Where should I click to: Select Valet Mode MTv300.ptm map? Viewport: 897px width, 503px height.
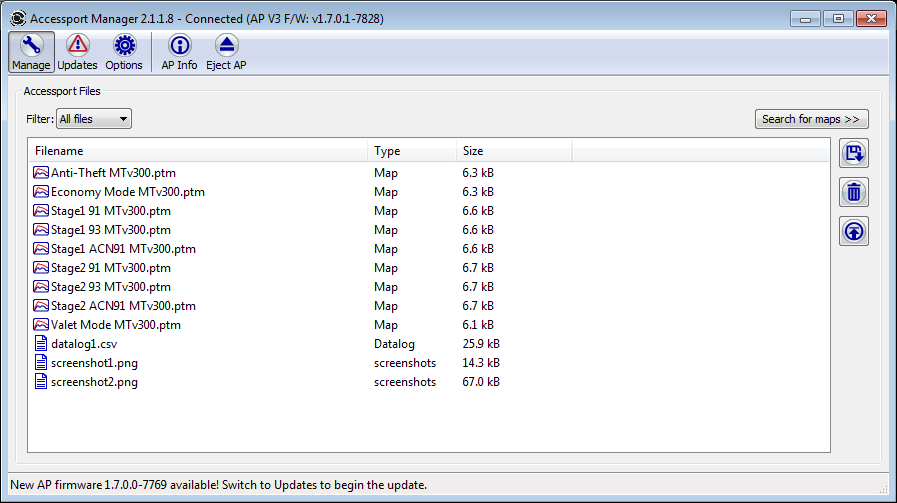coord(116,324)
